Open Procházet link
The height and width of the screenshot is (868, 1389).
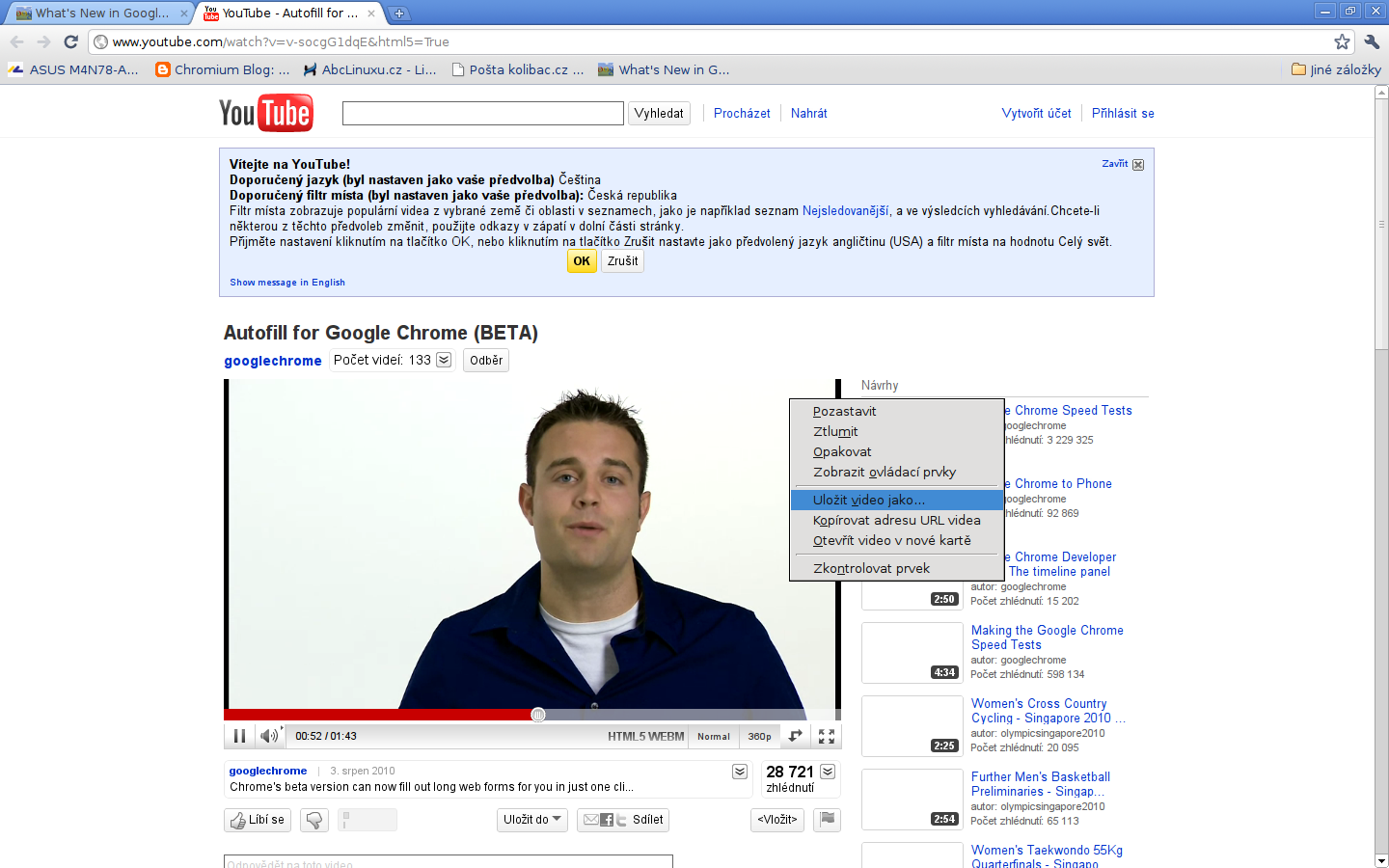pyautogui.click(x=742, y=113)
